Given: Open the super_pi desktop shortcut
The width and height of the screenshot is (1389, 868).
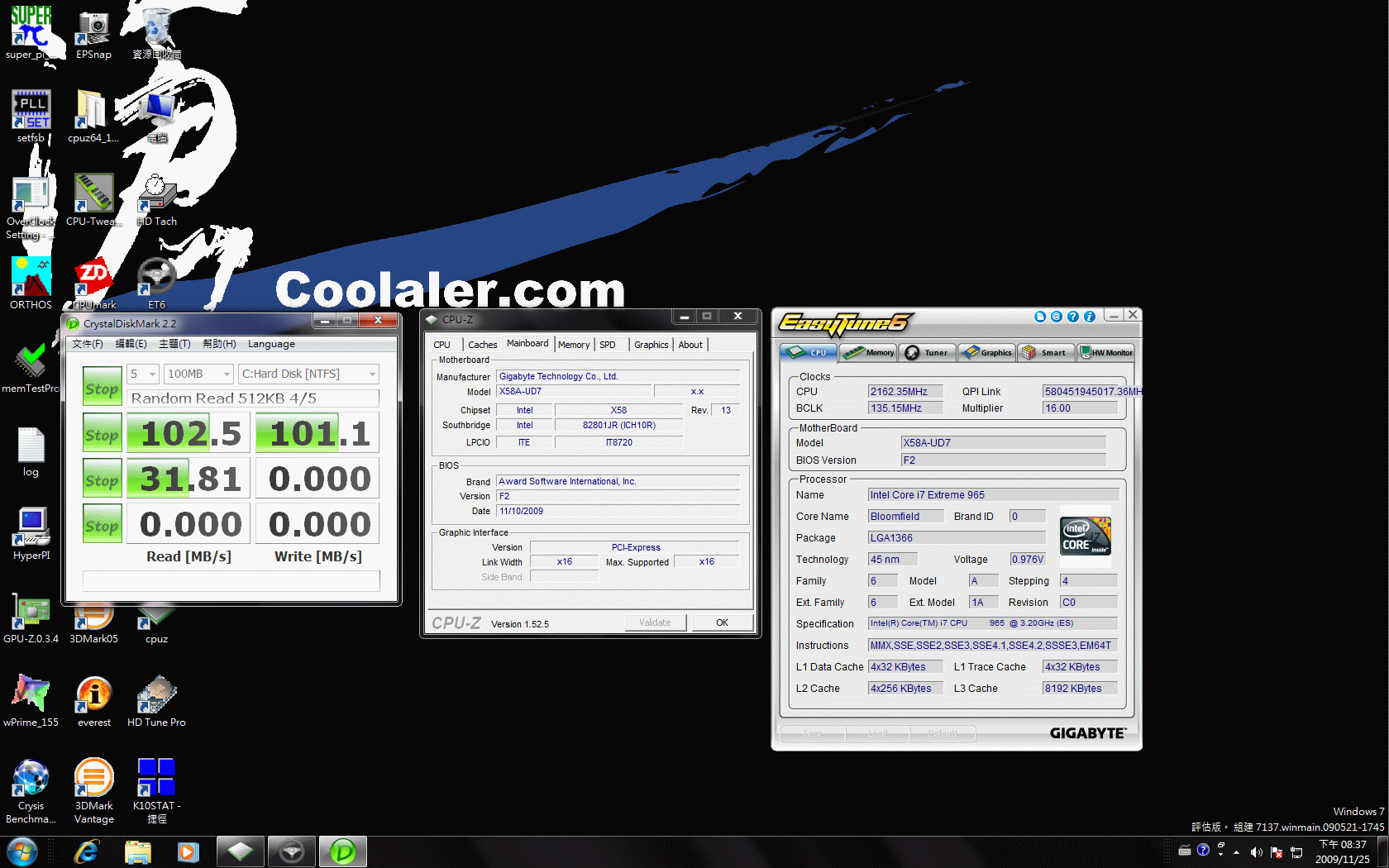Looking at the screenshot, I should tap(31, 31).
